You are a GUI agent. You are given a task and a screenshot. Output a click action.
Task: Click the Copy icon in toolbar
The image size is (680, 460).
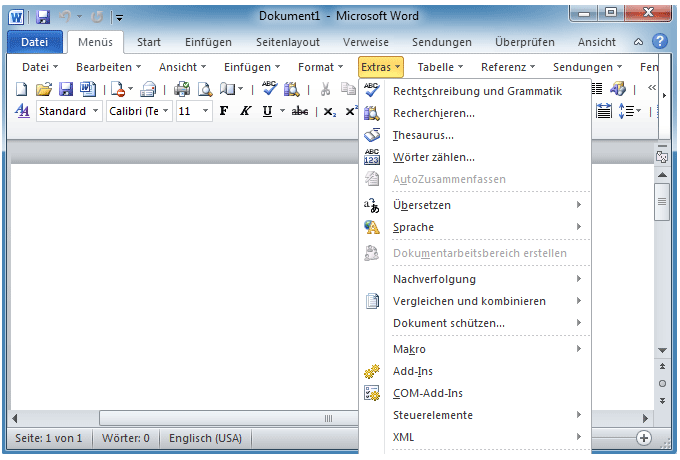click(348, 89)
